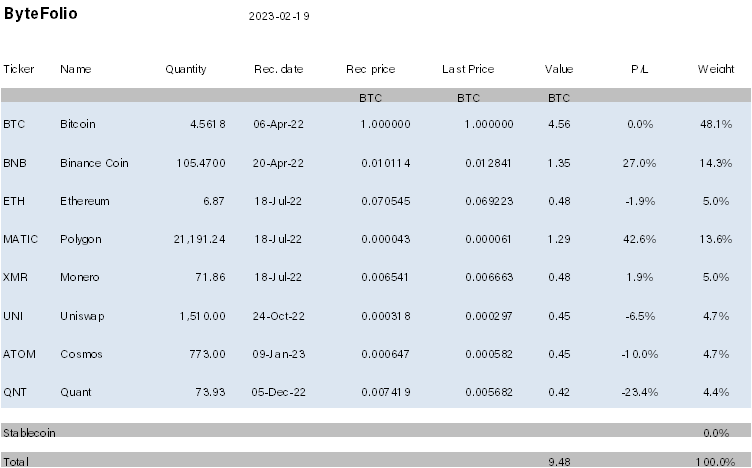Select the QNT ticker cell
The width and height of the screenshot is (752, 468).
(x=15, y=392)
